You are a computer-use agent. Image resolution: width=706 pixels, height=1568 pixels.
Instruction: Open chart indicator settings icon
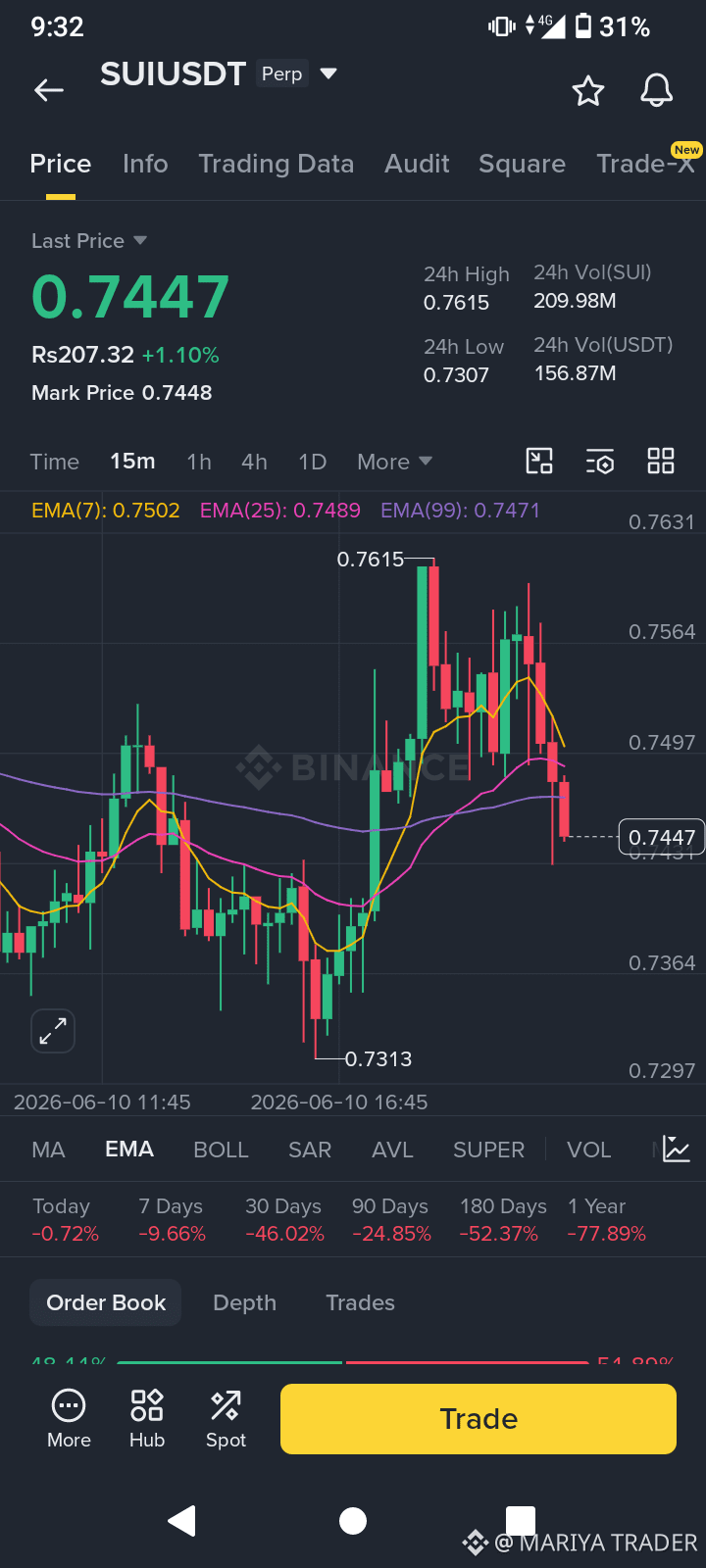point(600,462)
